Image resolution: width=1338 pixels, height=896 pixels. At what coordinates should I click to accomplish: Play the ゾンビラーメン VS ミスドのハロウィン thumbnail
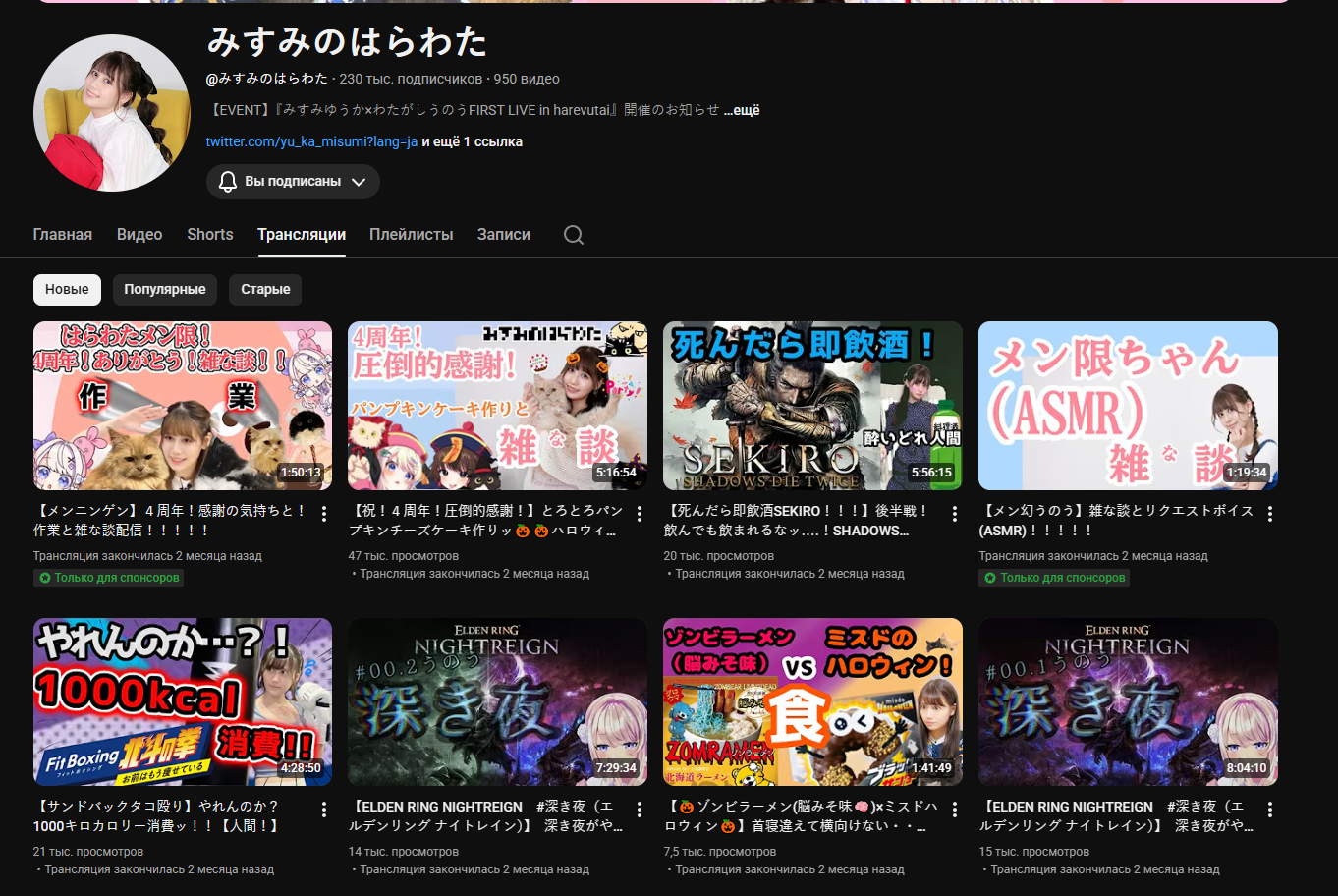point(813,701)
